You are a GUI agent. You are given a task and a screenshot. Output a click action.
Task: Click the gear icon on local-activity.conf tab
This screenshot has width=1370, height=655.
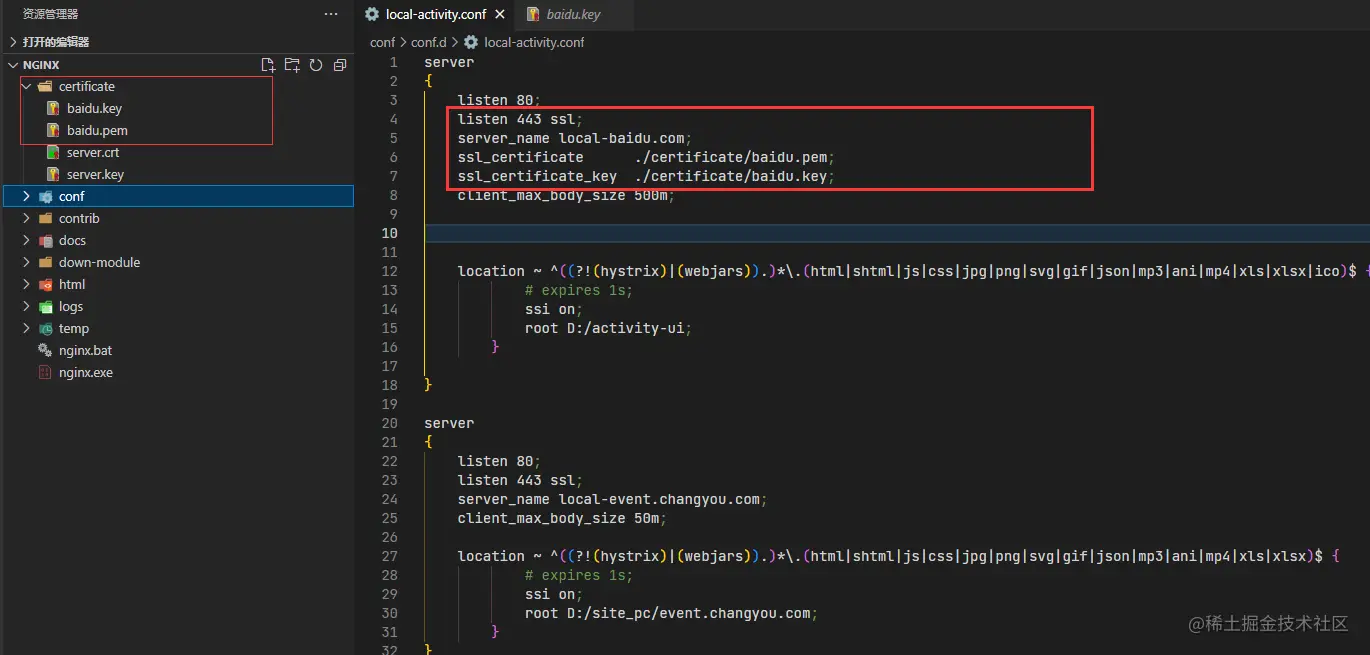pyautogui.click(x=372, y=15)
